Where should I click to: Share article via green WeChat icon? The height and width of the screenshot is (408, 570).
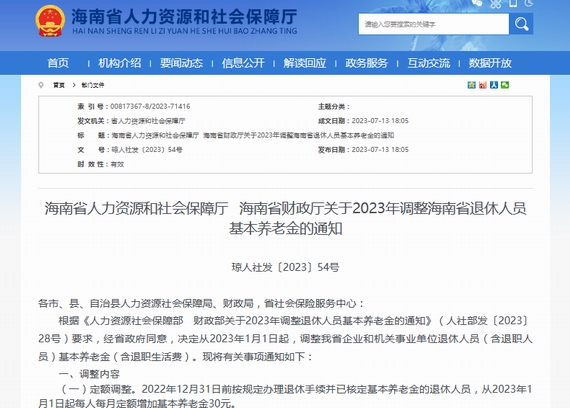[505, 85]
